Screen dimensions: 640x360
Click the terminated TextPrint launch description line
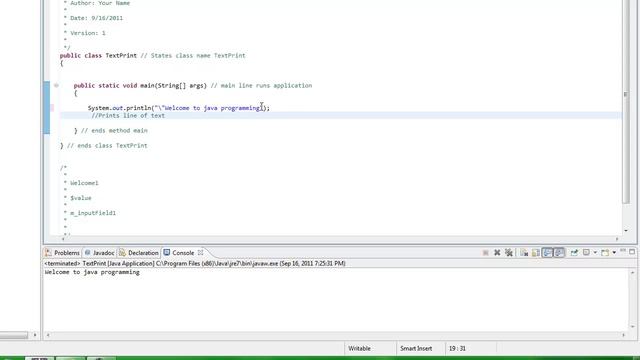click(x=195, y=263)
